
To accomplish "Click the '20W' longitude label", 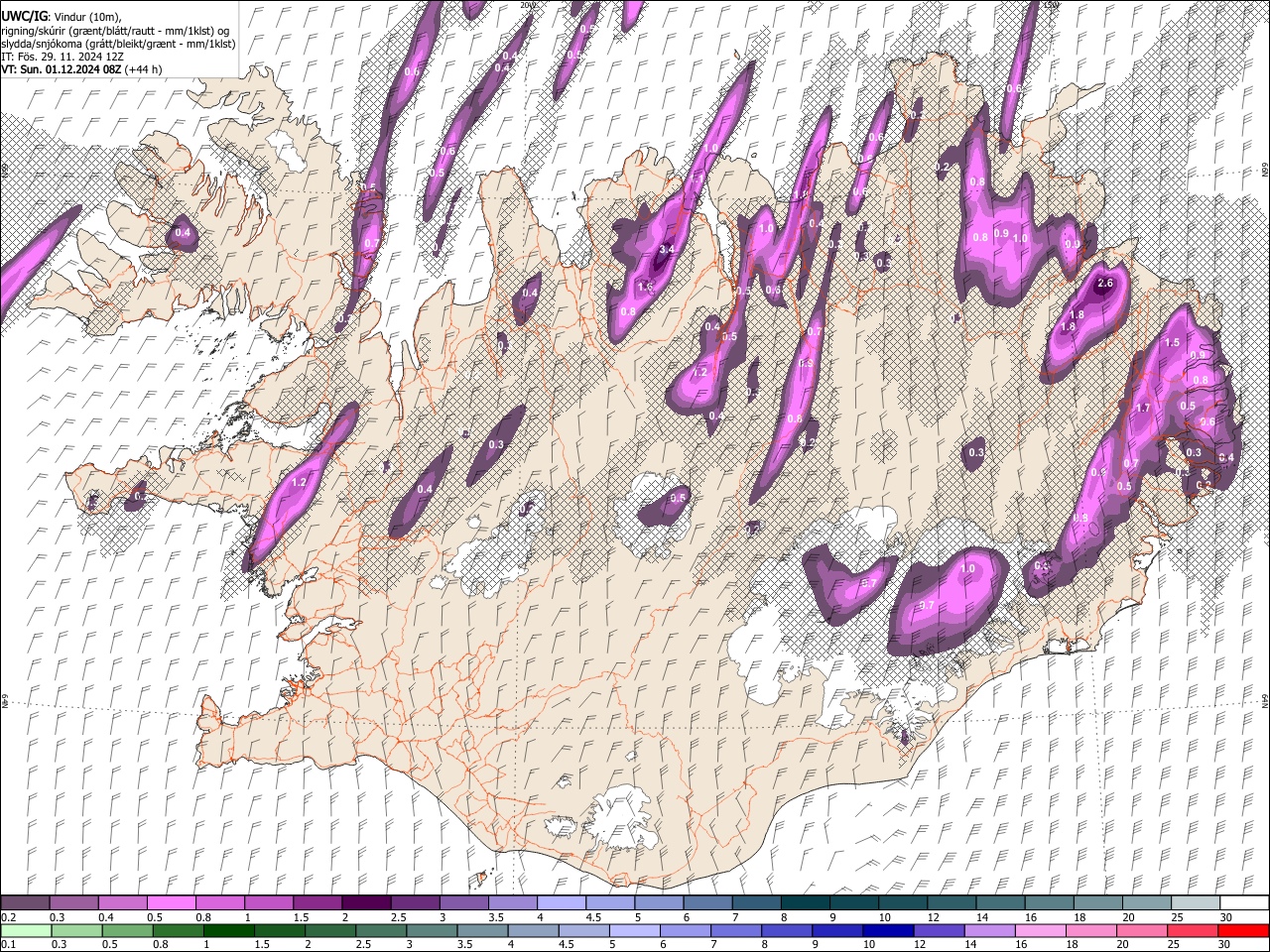I will click(528, 5).
